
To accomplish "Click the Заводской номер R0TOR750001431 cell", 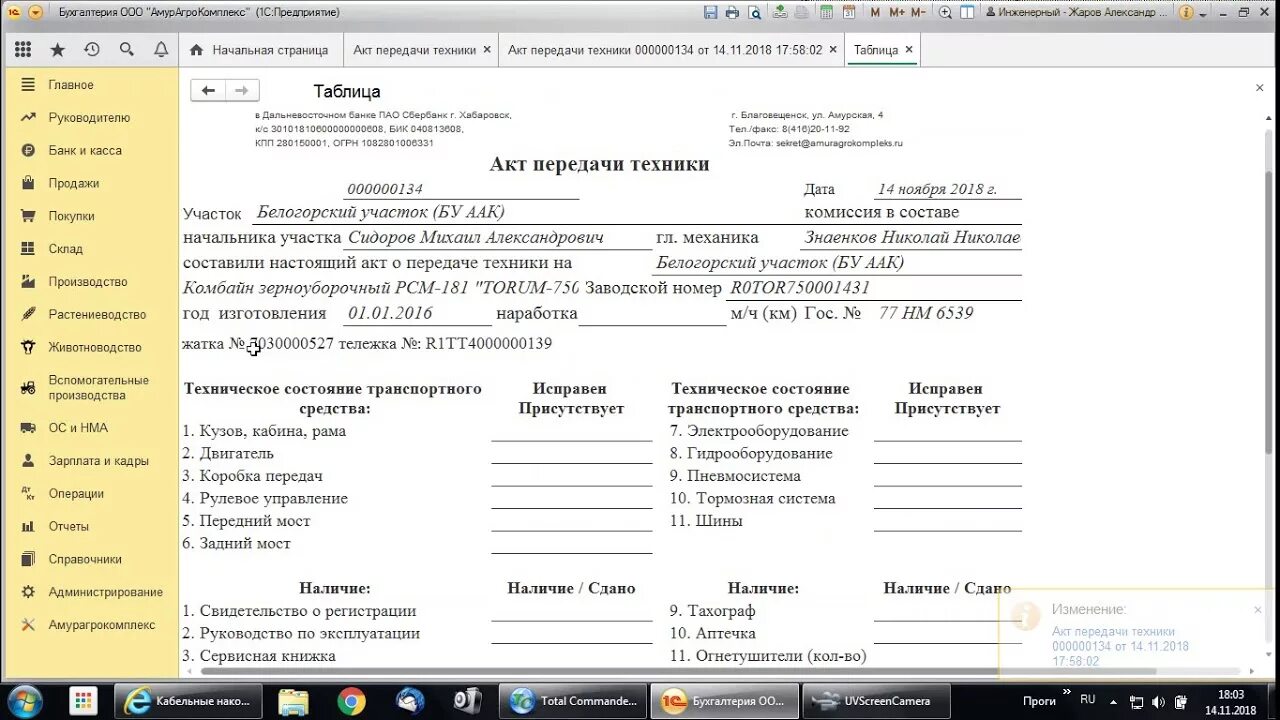I will click(874, 288).
